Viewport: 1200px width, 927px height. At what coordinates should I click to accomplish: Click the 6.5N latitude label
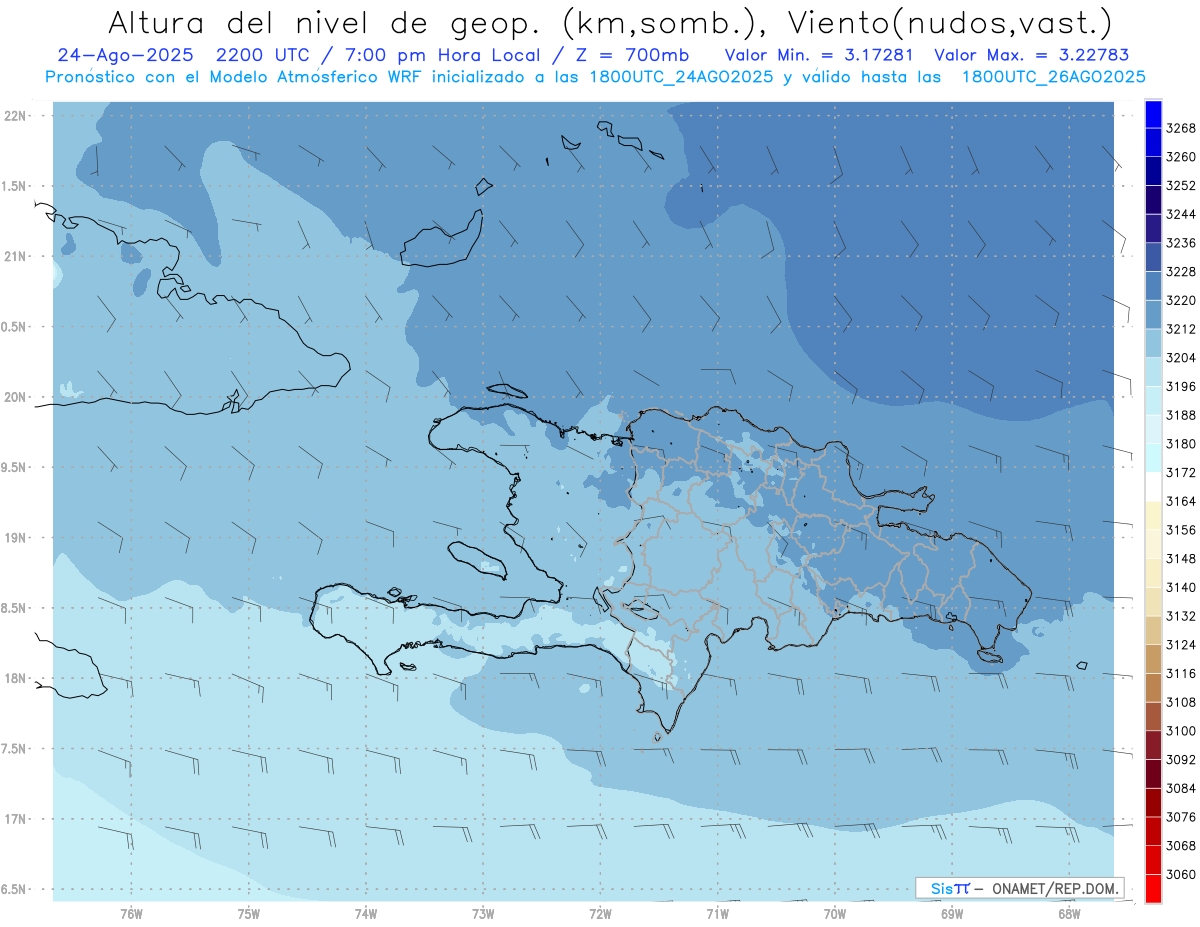click(14, 890)
